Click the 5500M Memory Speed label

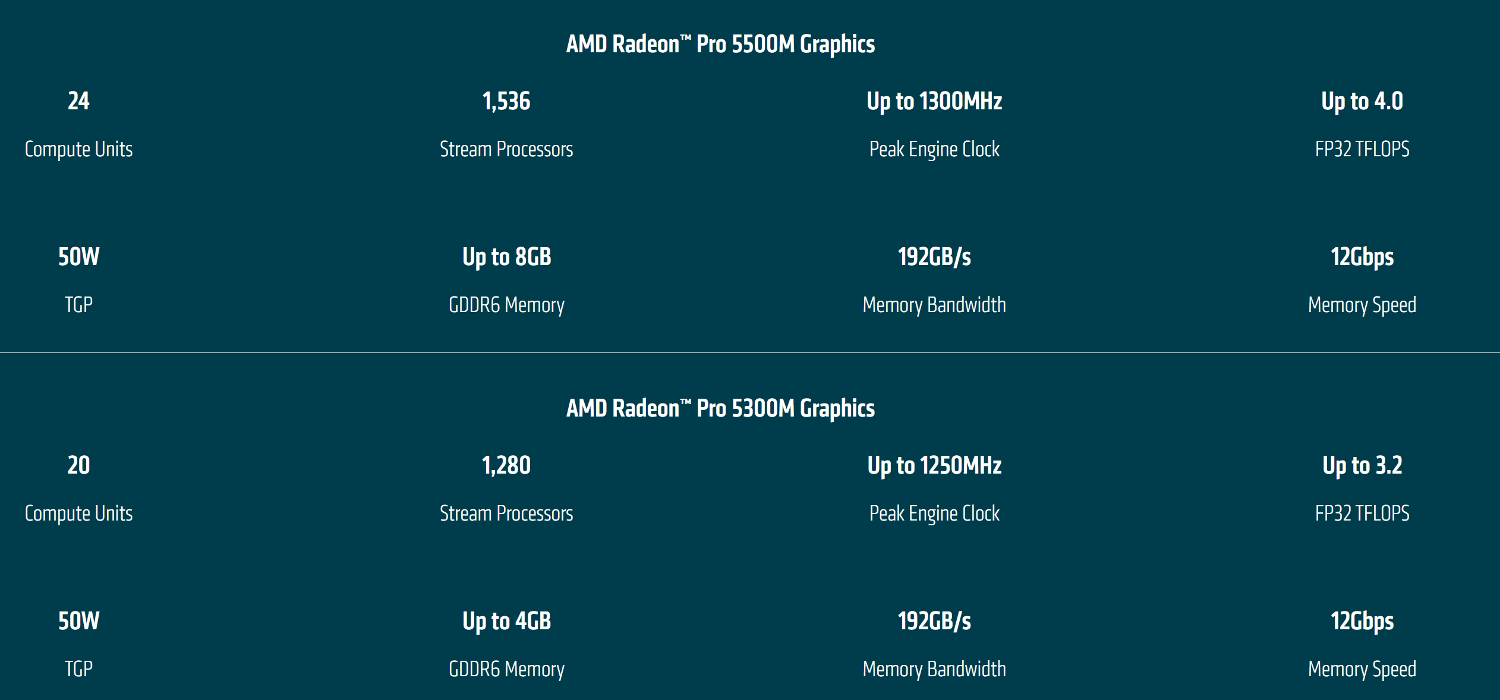pyautogui.click(x=1362, y=305)
